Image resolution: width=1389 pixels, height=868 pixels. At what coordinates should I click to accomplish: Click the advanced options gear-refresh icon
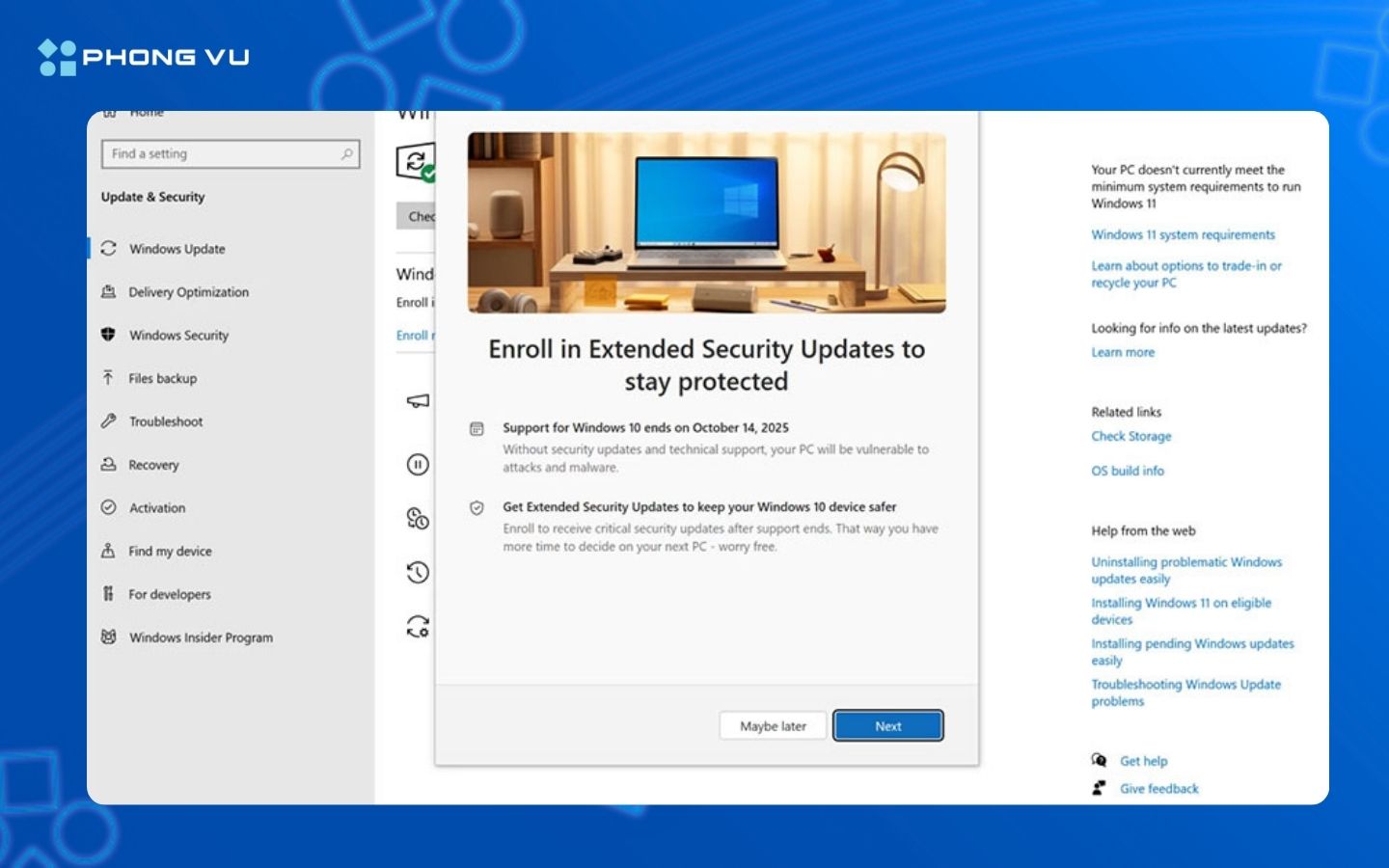pyautogui.click(x=418, y=627)
